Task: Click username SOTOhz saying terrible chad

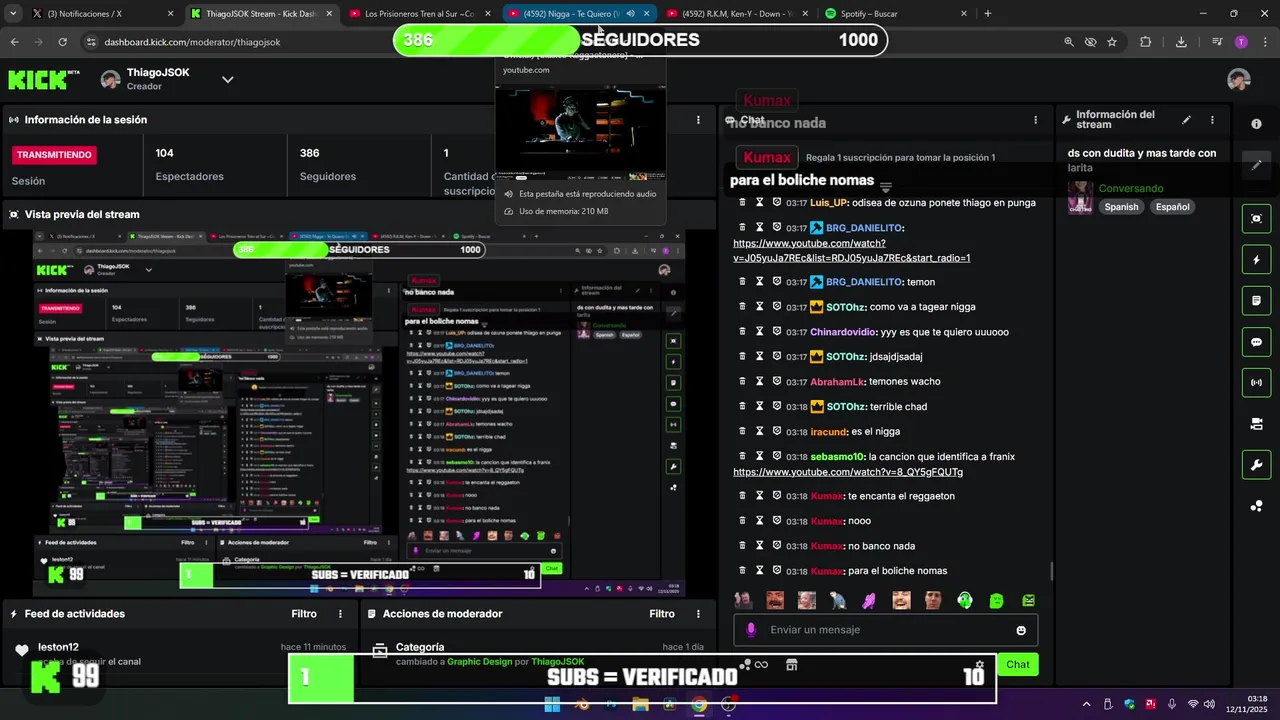Action: point(845,406)
